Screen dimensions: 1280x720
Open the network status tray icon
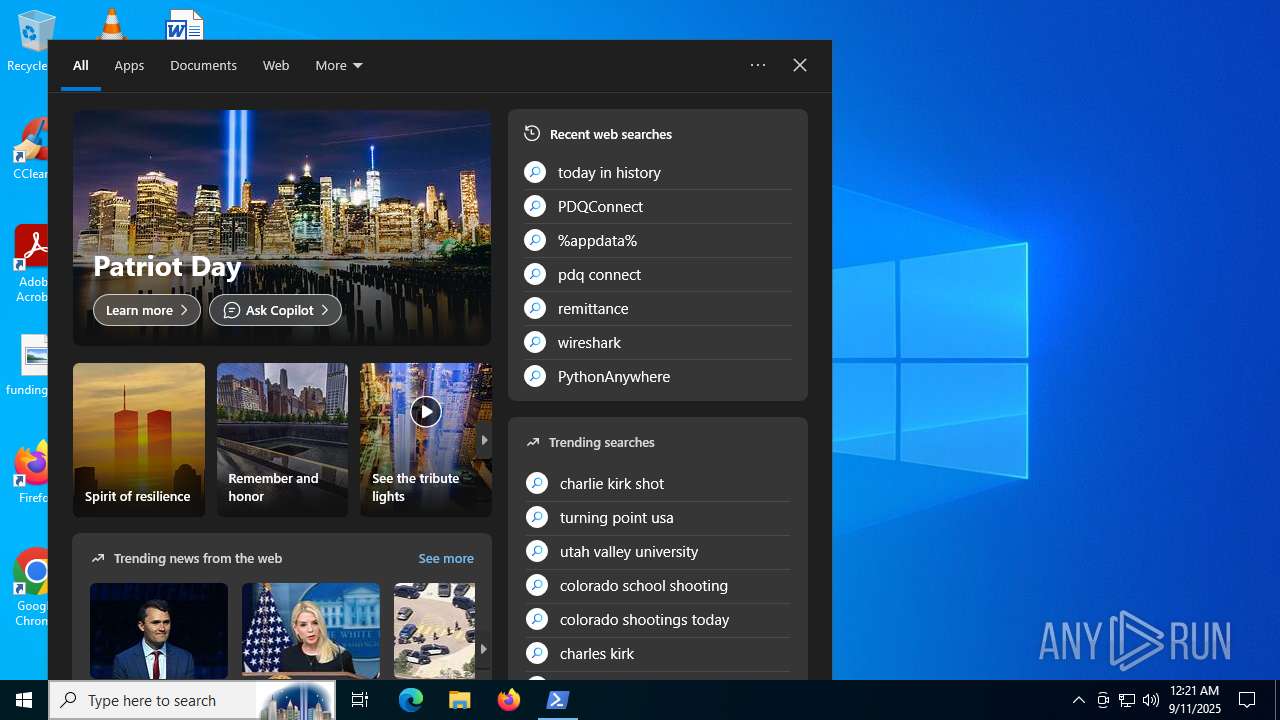(1127, 700)
